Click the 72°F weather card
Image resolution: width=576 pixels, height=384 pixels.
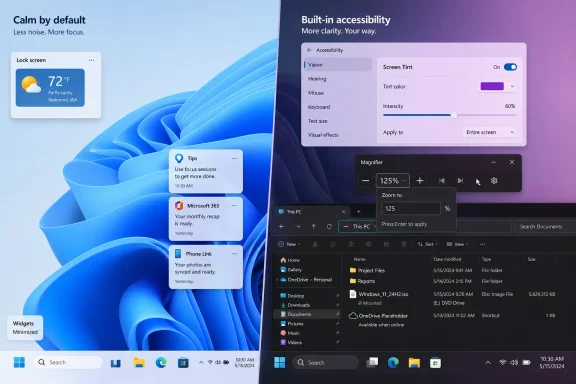coord(50,88)
